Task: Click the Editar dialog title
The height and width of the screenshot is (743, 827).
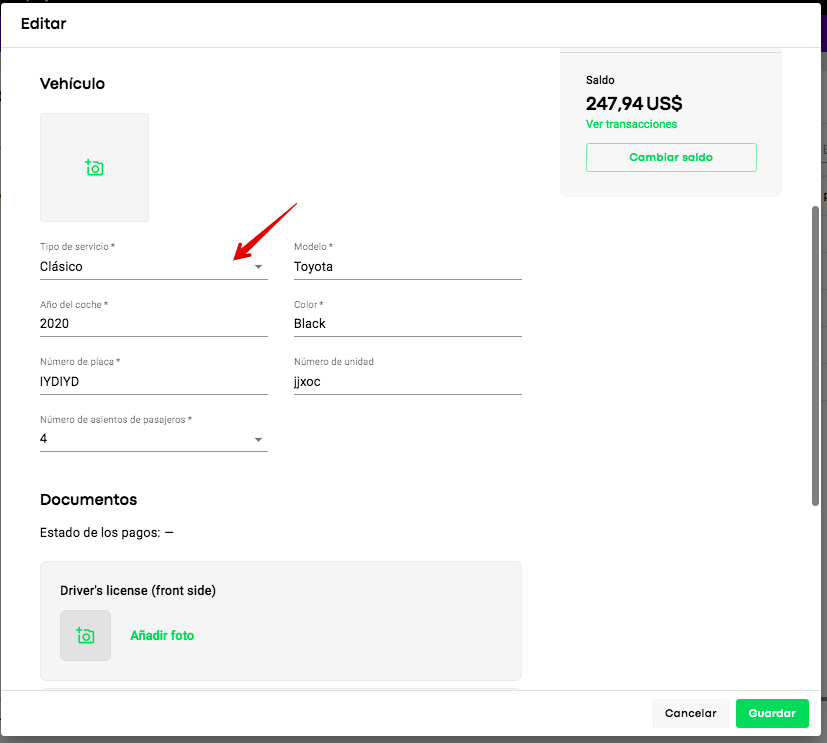Action: tap(43, 23)
